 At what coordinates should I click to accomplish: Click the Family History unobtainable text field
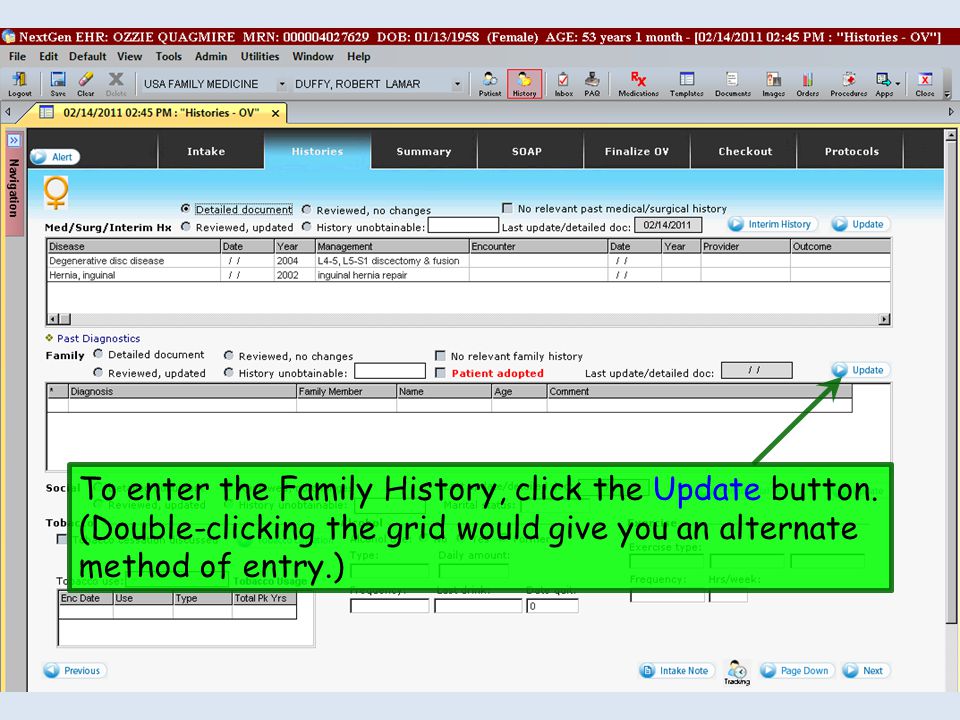click(x=390, y=371)
